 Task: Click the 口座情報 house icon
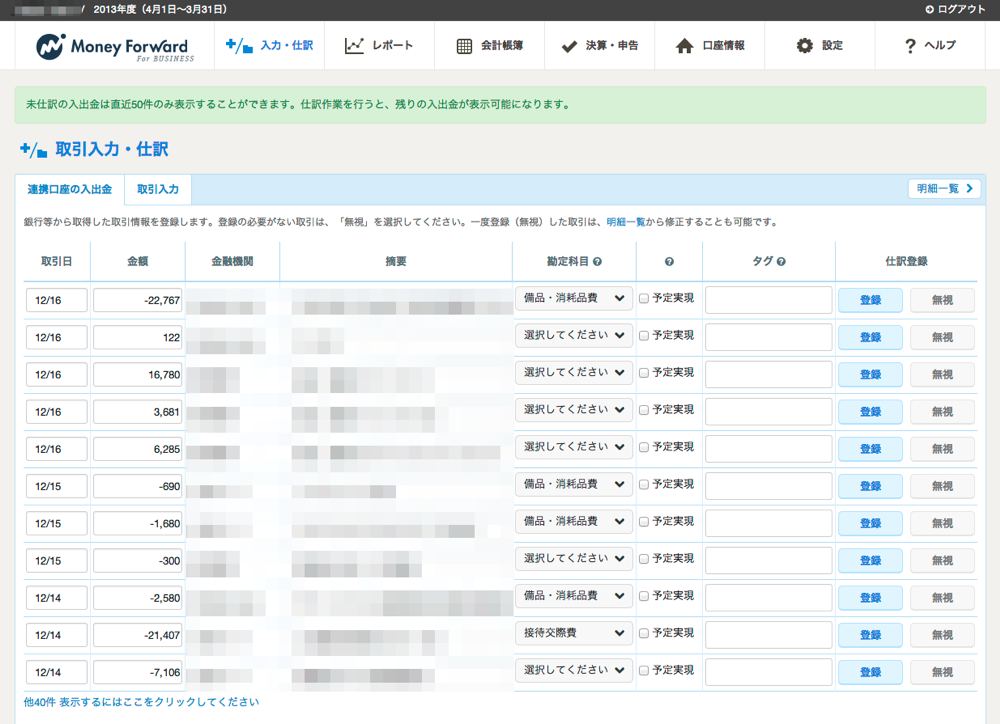click(684, 46)
